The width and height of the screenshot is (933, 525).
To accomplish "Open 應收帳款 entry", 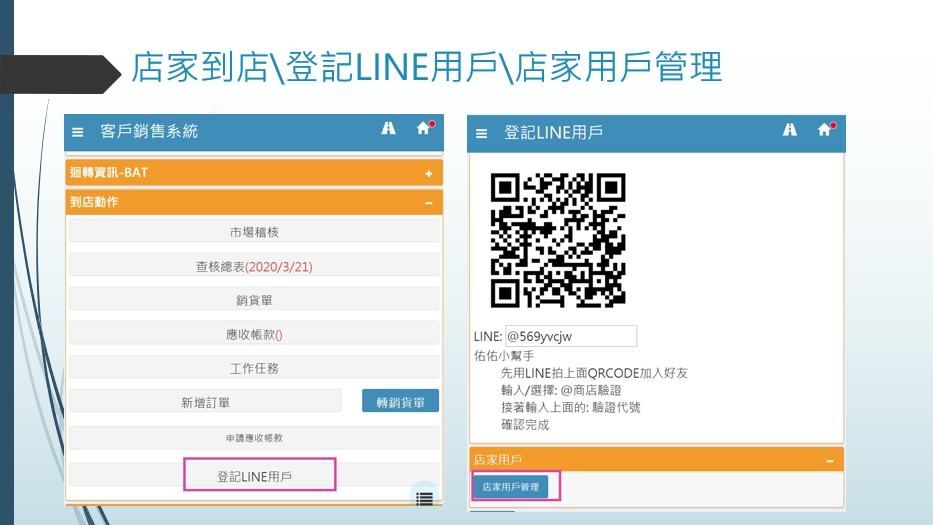I will tap(254, 335).
